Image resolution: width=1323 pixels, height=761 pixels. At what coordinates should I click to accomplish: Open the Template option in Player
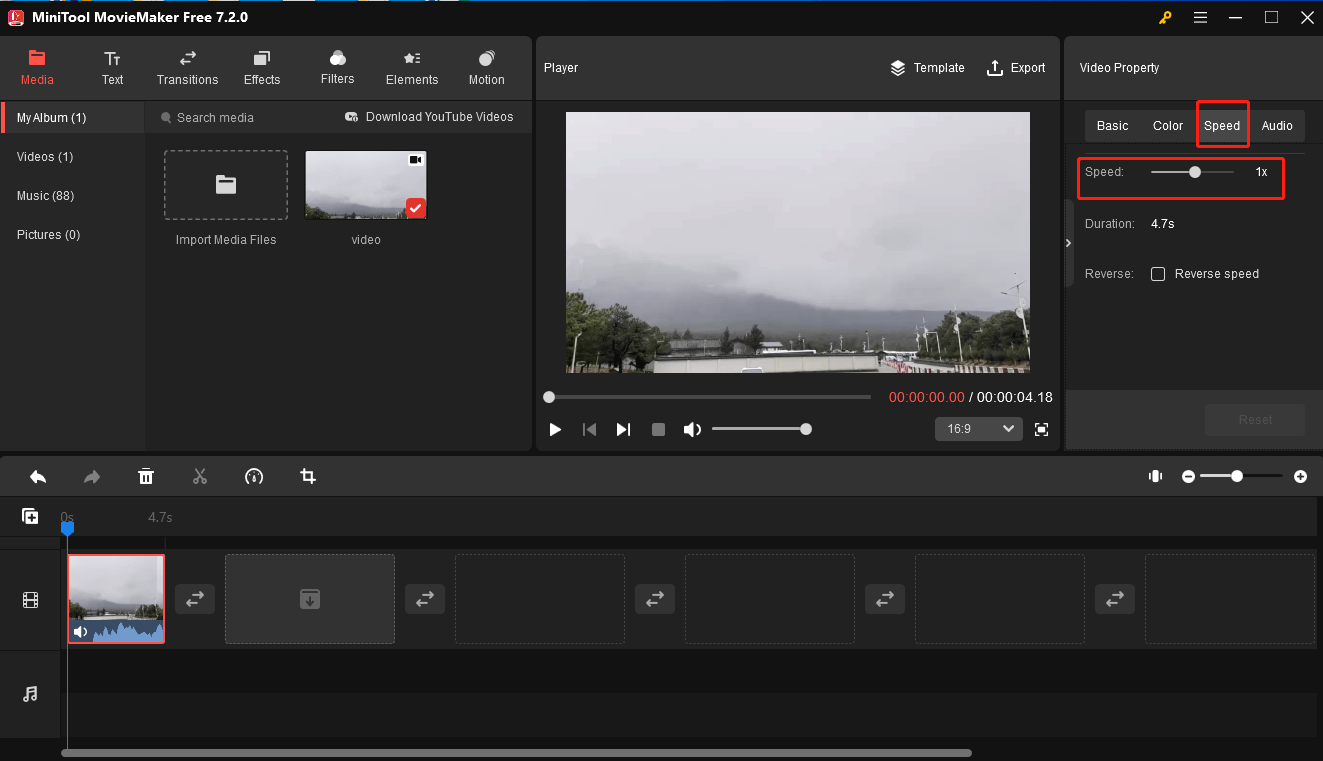(x=927, y=68)
